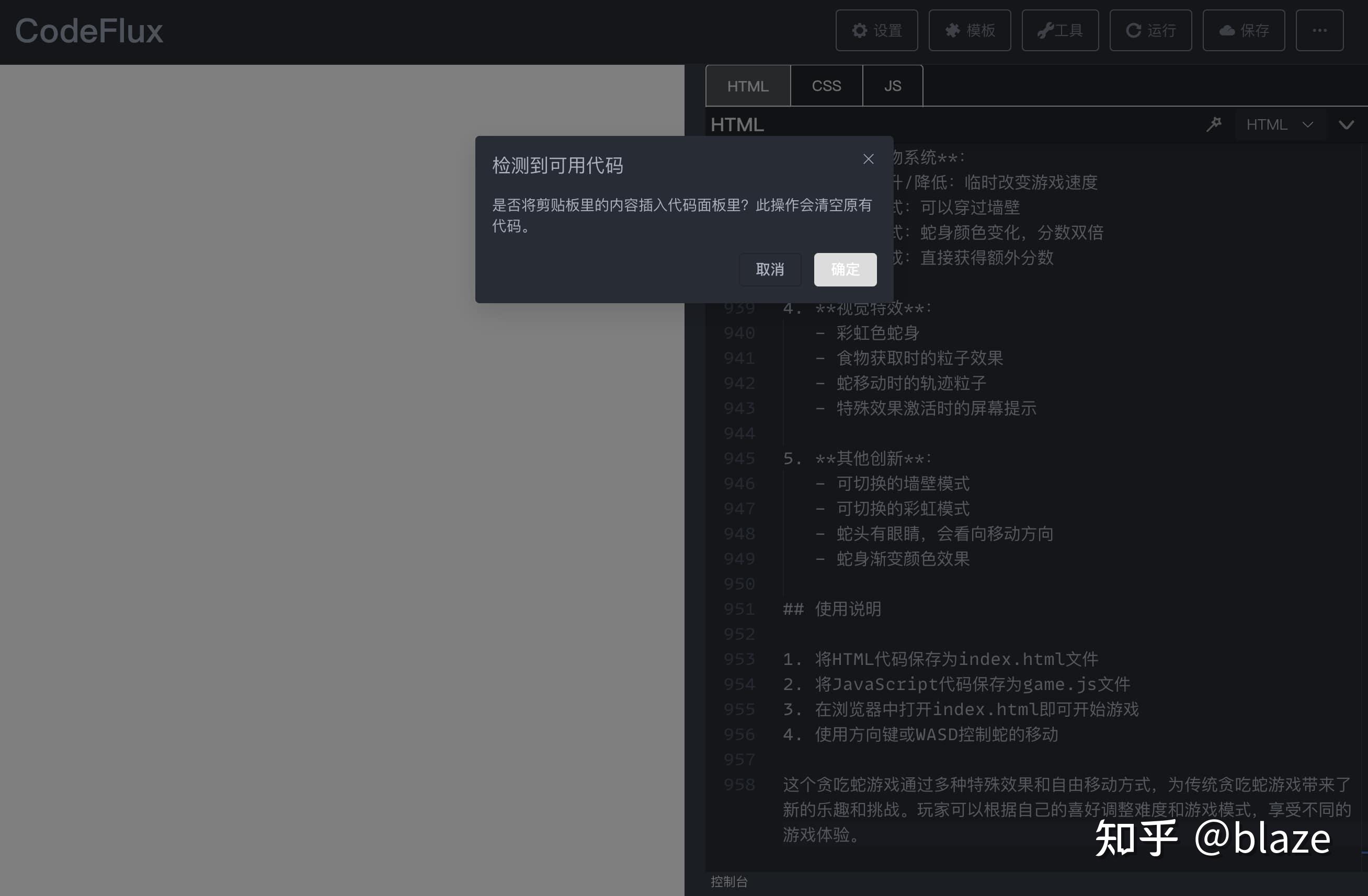Open the ellipsis more-options icon
The height and width of the screenshot is (896, 1368).
(1319, 30)
